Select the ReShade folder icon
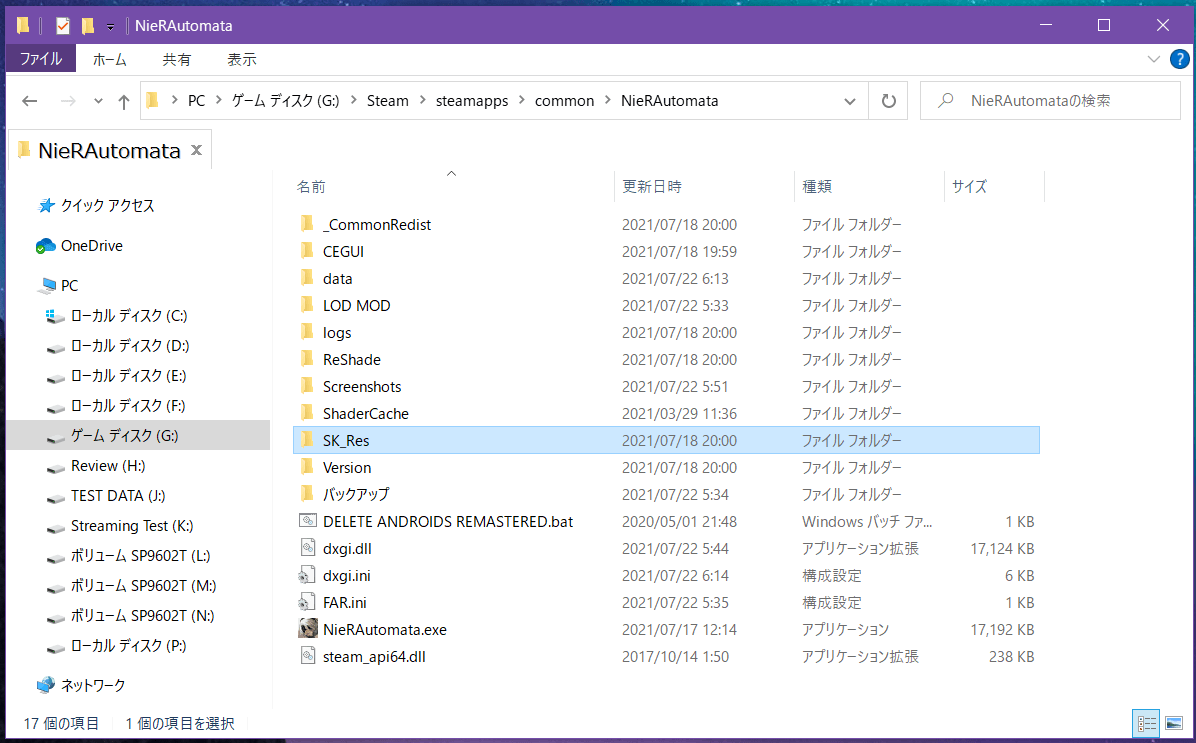 (307, 359)
